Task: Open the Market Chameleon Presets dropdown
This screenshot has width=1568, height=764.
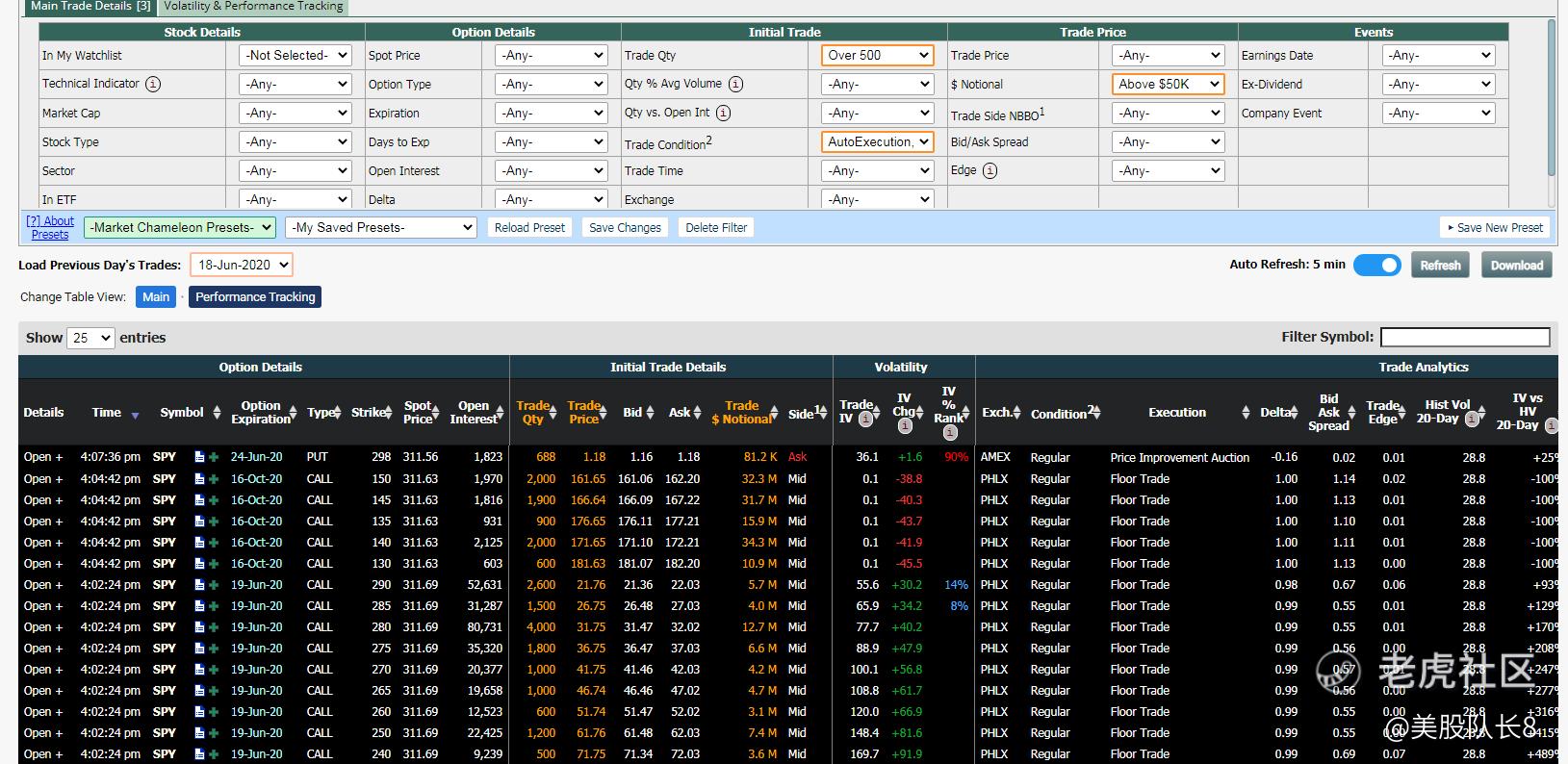Action: click(x=180, y=227)
